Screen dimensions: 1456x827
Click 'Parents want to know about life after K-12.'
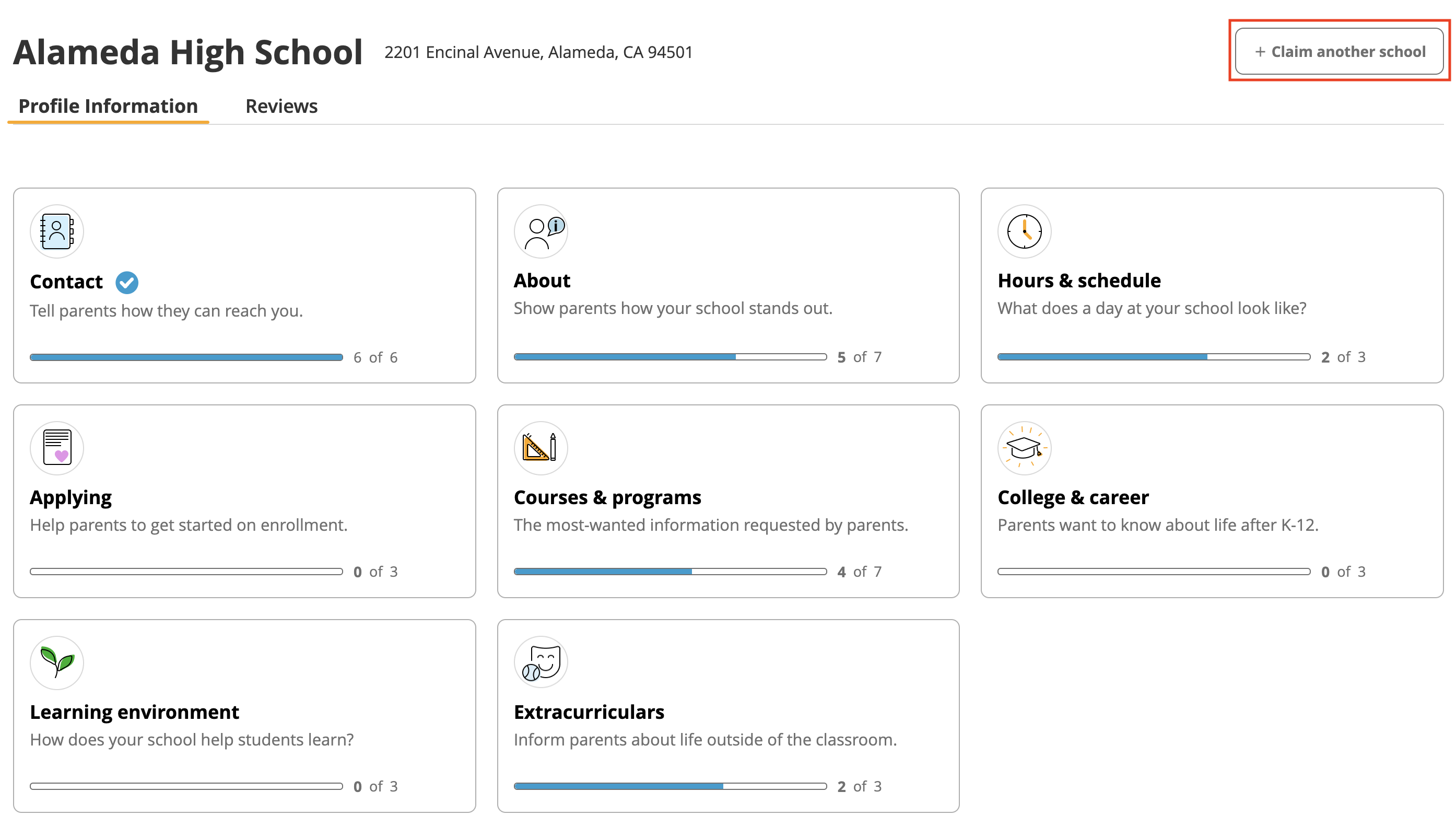pyautogui.click(x=1157, y=525)
